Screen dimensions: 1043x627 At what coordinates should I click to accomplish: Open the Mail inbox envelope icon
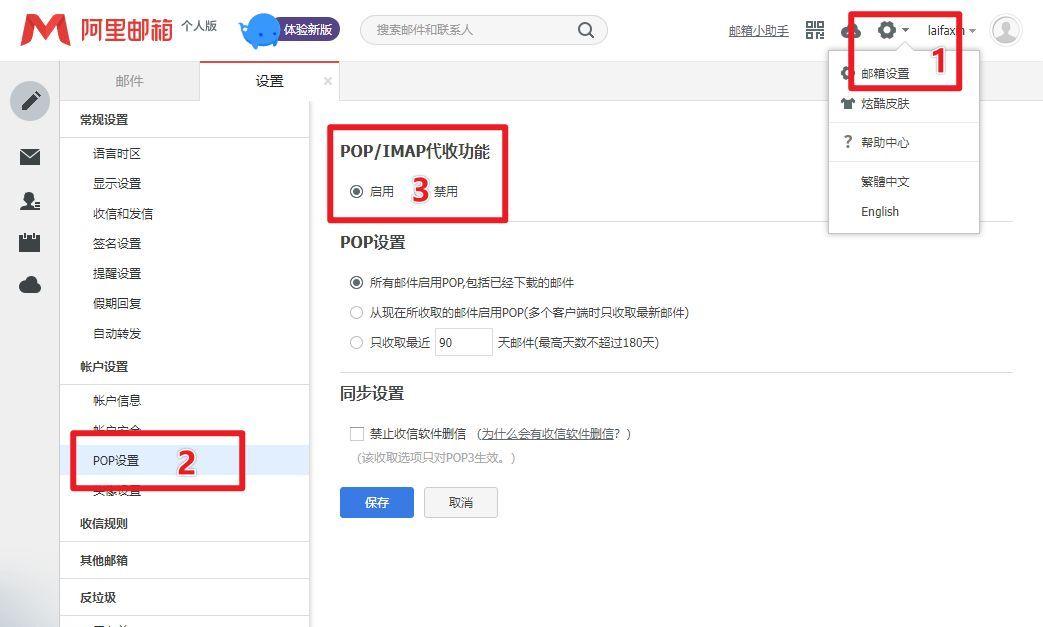click(29, 156)
